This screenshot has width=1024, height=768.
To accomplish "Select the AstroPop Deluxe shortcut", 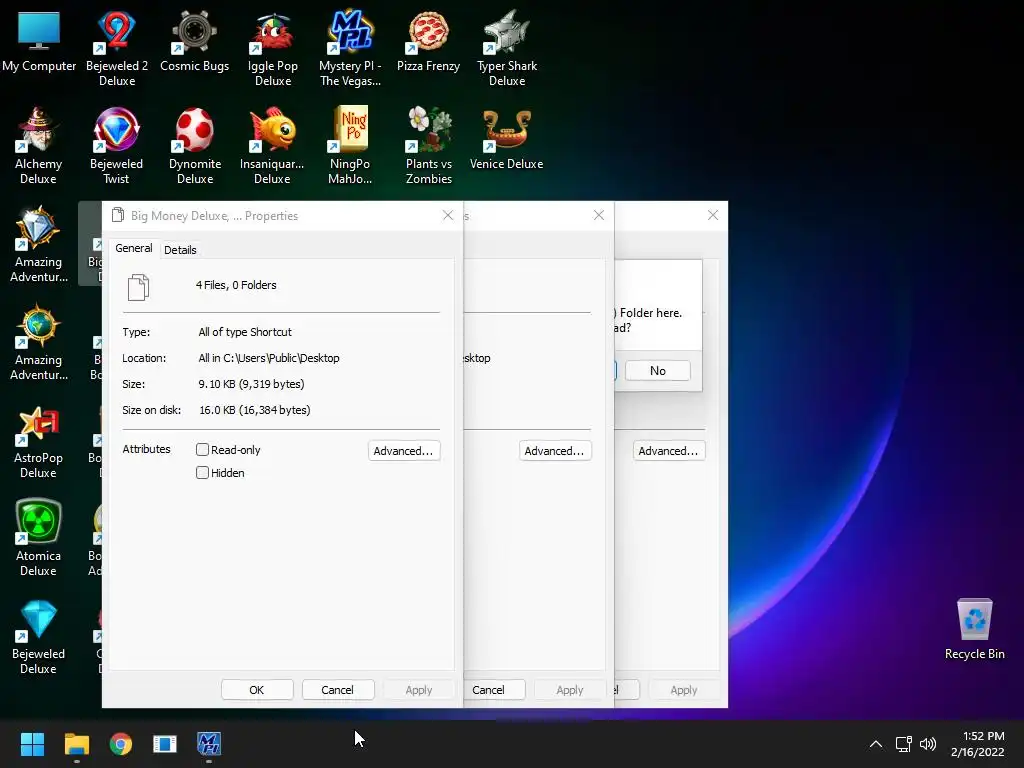I will click(39, 440).
